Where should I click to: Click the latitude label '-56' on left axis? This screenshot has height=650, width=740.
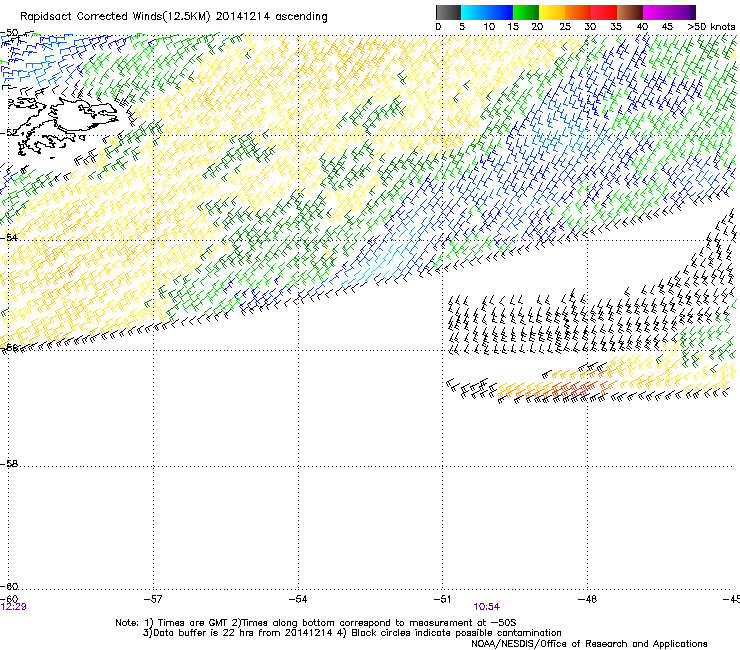[x=9, y=348]
